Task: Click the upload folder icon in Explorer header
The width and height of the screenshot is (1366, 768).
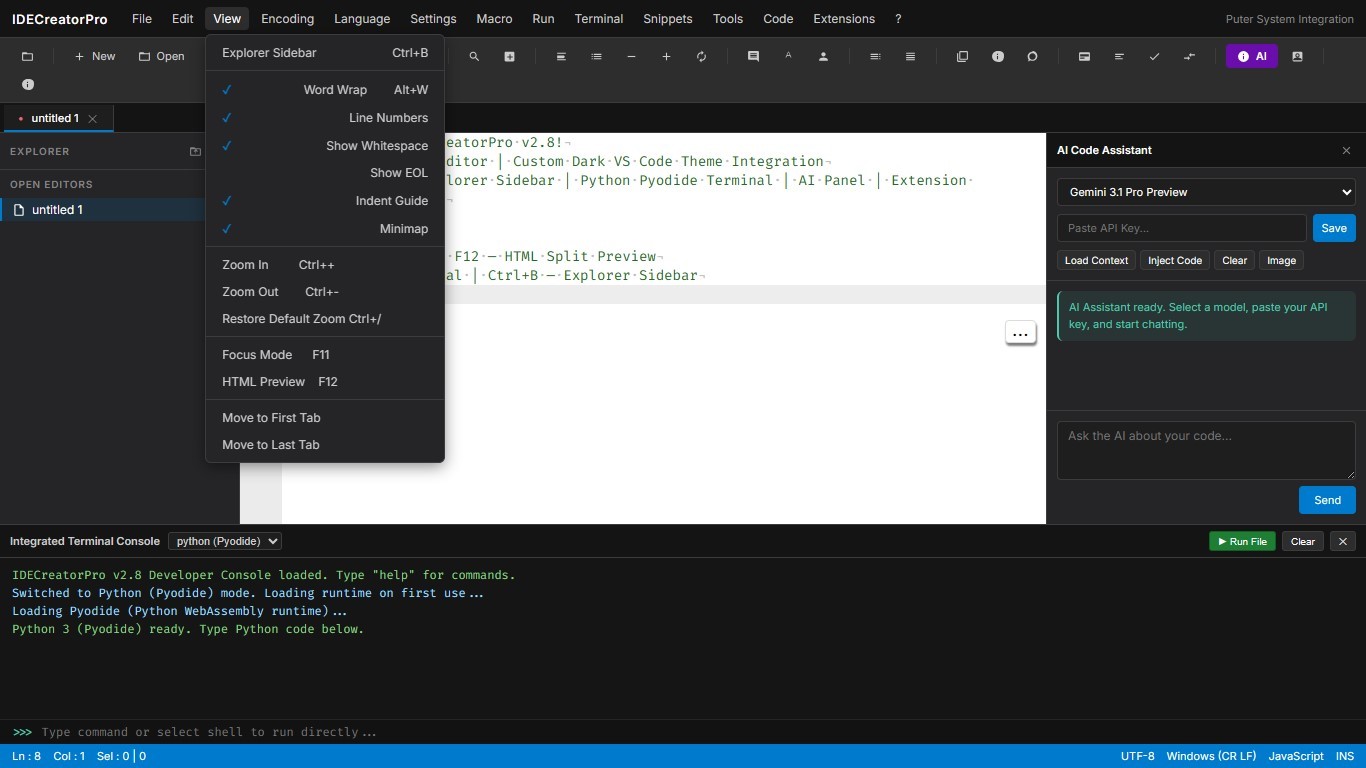Action: 195,152
